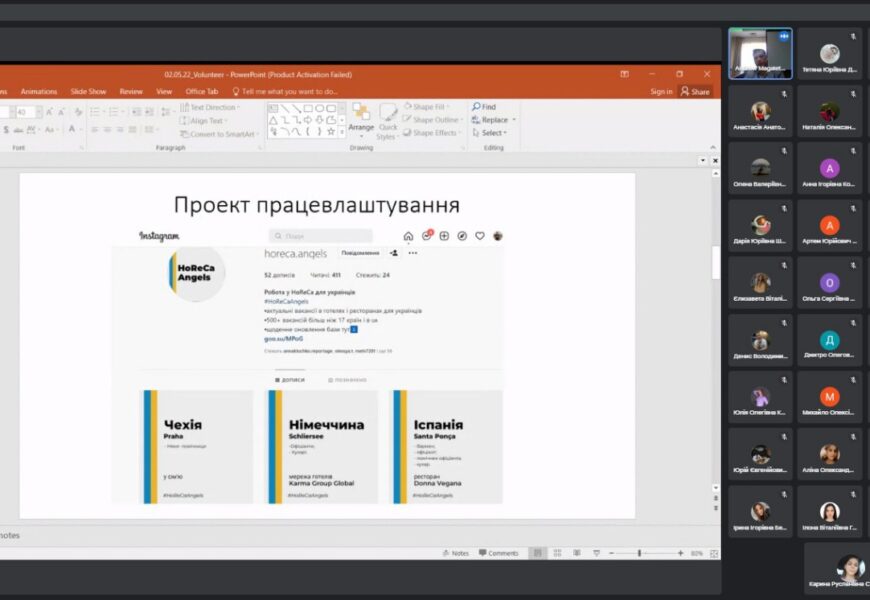Start slide show from status bar icon
Image resolution: width=870 pixels, height=600 pixels.
[597, 553]
